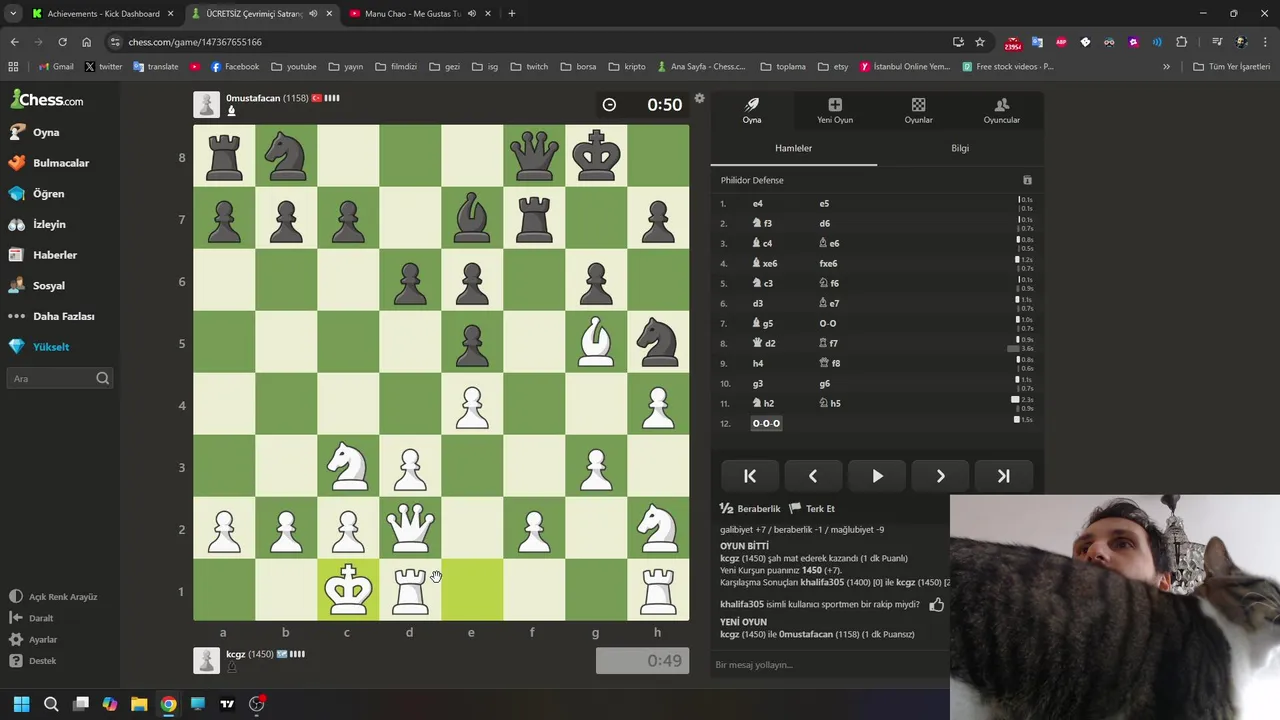Click the search magnifier in sidebar
Image resolution: width=1280 pixels, height=720 pixels.
pos(102,379)
